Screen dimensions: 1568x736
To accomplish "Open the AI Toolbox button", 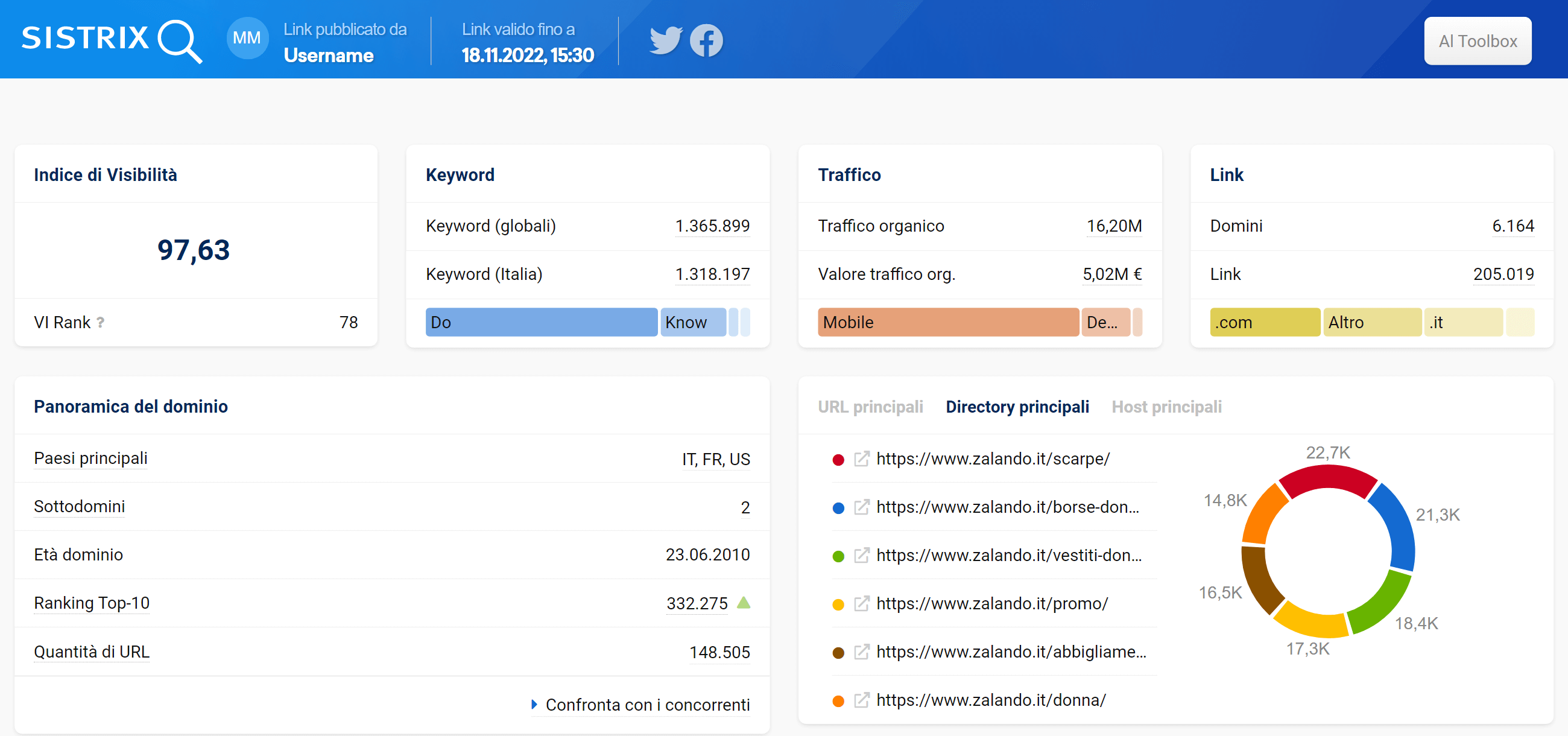I will [x=1478, y=41].
